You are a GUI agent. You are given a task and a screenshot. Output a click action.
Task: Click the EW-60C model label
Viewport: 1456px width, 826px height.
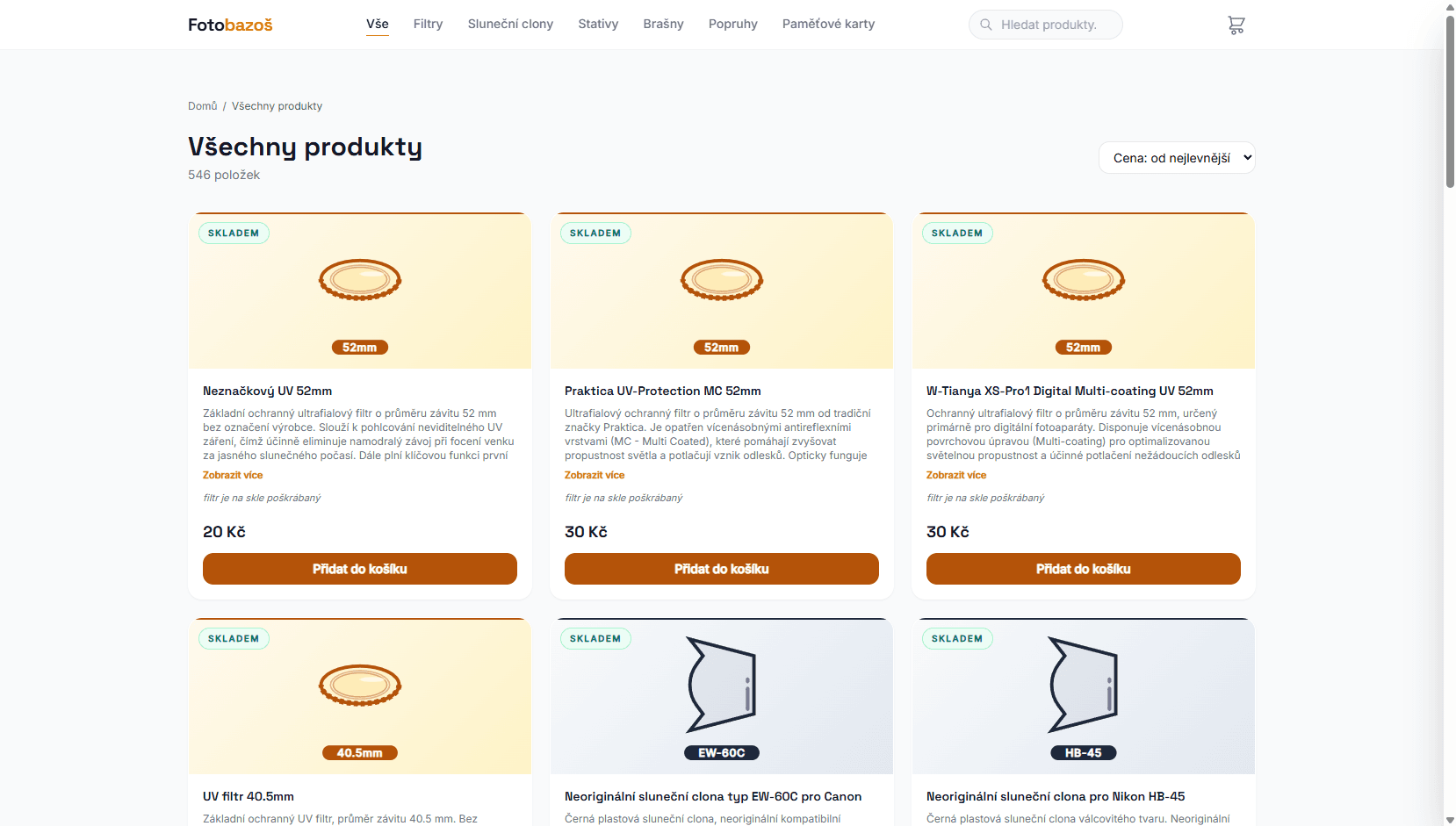(x=722, y=753)
